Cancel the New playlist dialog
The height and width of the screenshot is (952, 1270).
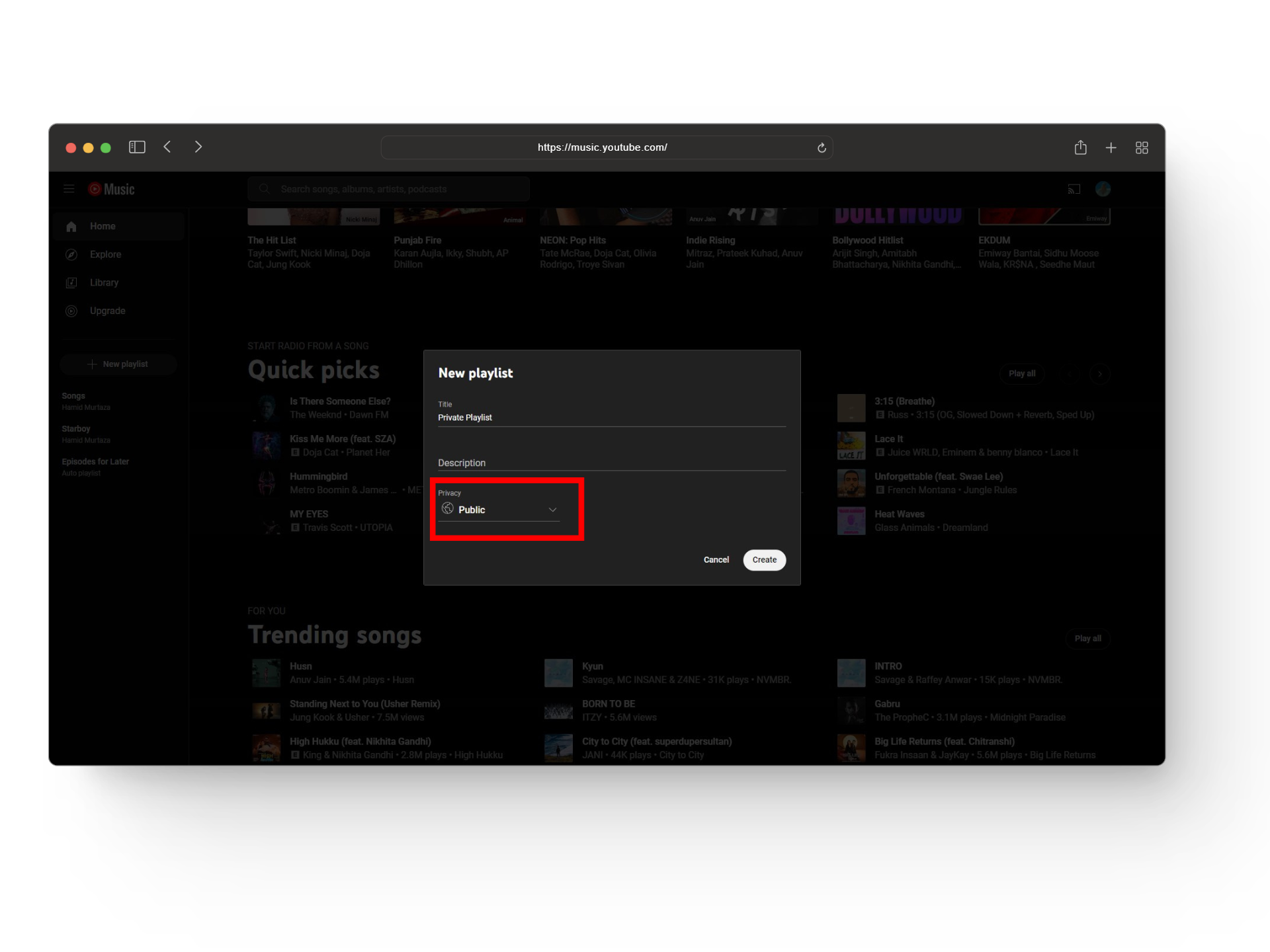click(716, 560)
